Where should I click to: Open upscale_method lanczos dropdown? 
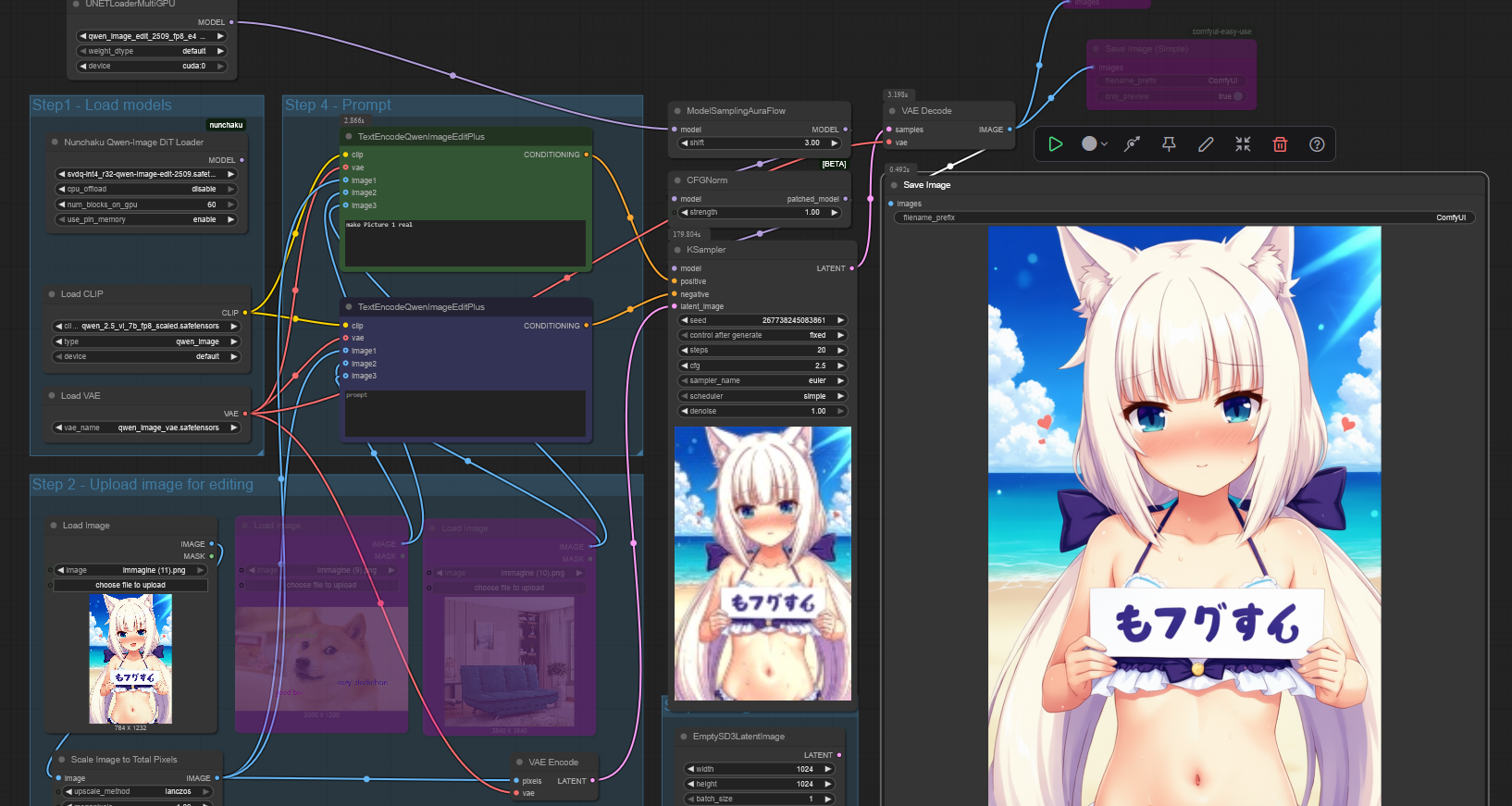point(137,791)
